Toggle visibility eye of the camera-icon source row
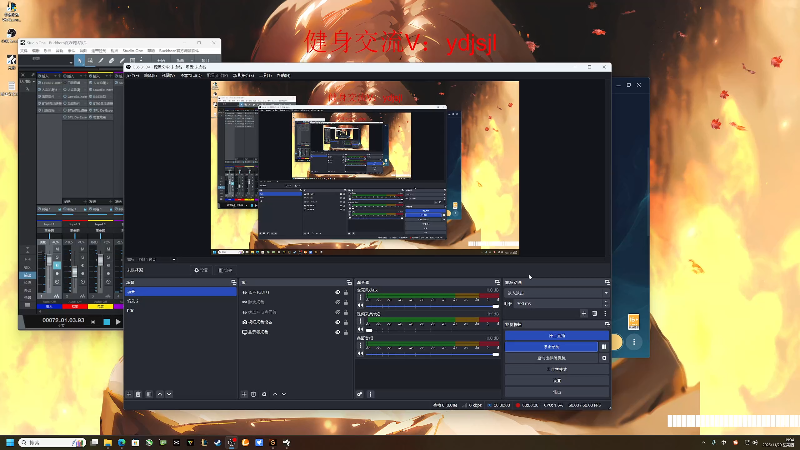Screen dimensions: 800x450 pos(337,322)
